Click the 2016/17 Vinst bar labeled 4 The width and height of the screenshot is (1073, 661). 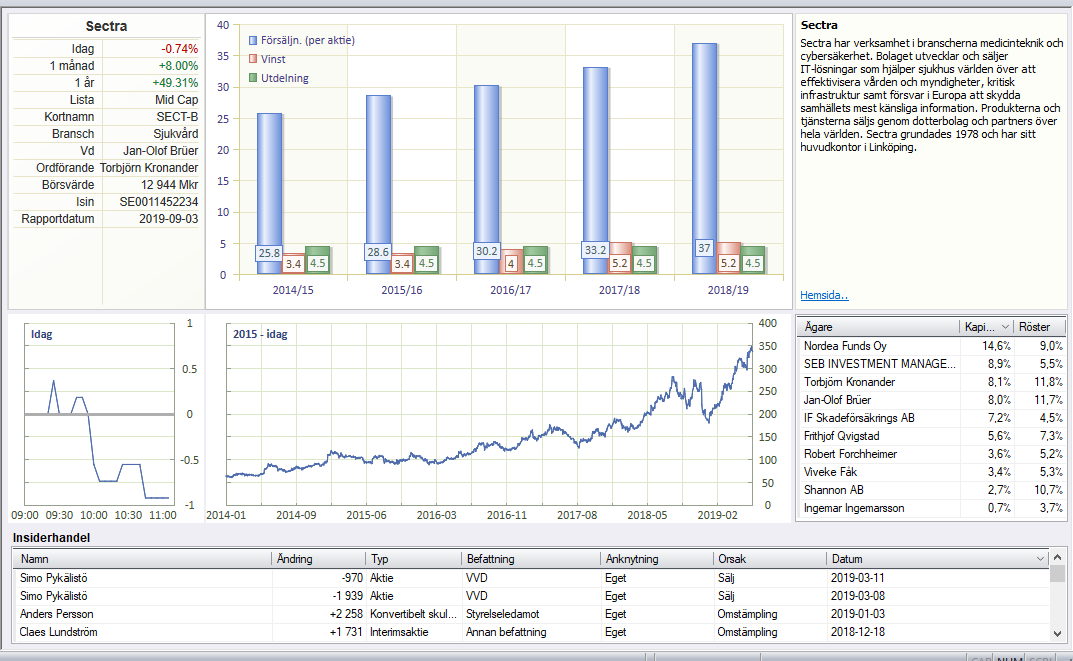pyautogui.click(x=510, y=262)
